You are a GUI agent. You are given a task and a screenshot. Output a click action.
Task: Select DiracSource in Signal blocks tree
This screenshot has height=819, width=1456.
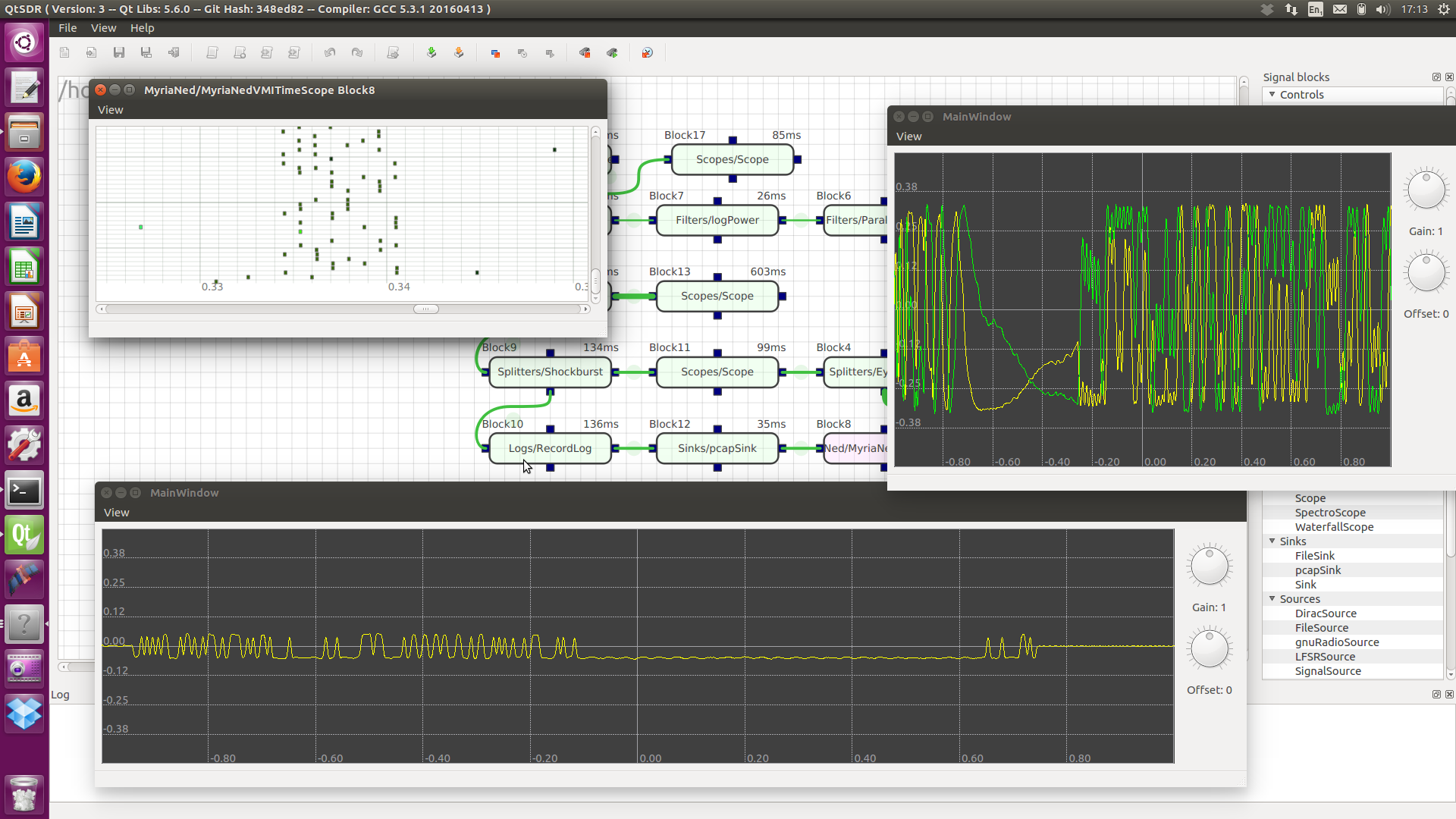click(1325, 613)
